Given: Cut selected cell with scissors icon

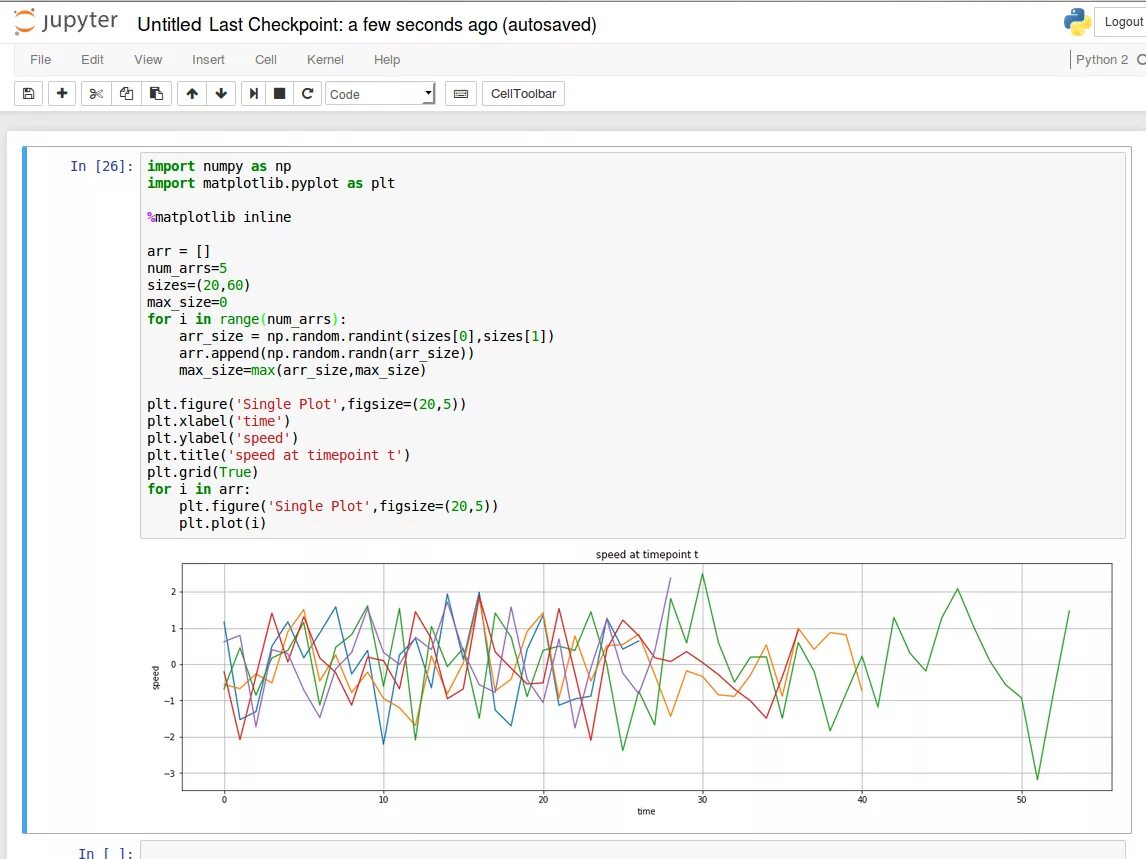Looking at the screenshot, I should click(96, 94).
